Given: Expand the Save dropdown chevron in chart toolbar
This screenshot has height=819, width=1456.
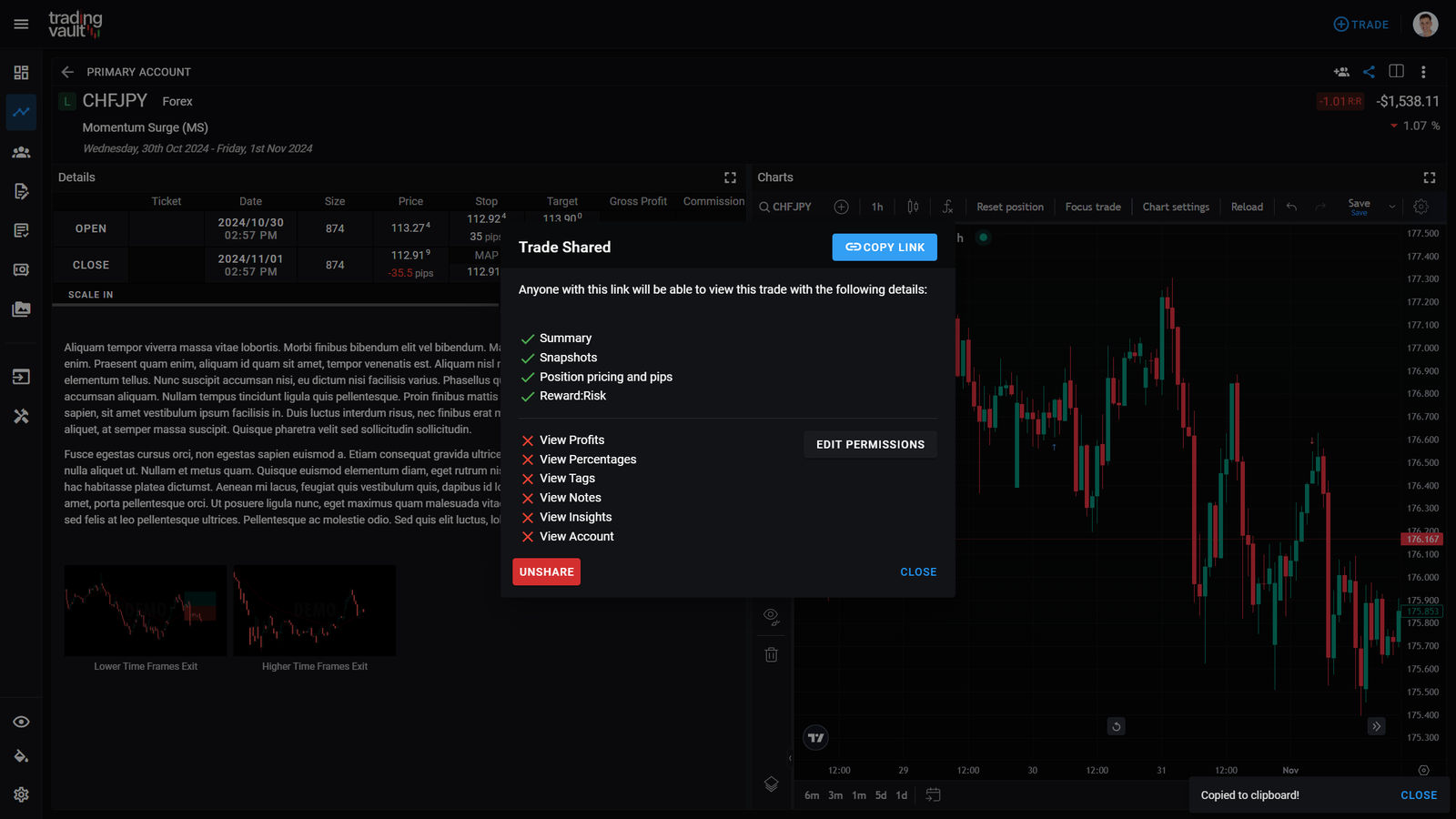Looking at the screenshot, I should [x=1391, y=206].
